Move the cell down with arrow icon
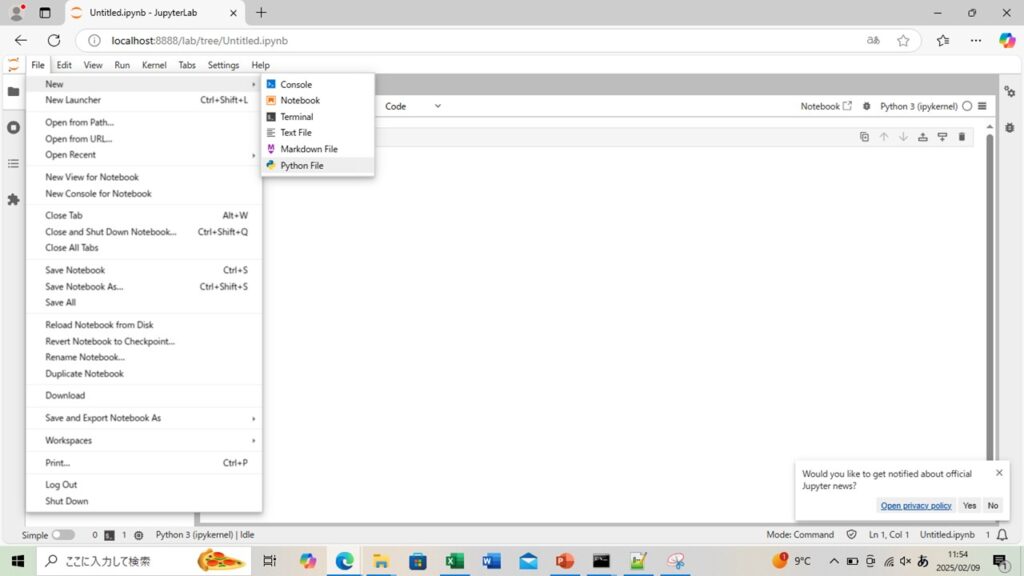The image size is (1024, 576). click(903, 136)
